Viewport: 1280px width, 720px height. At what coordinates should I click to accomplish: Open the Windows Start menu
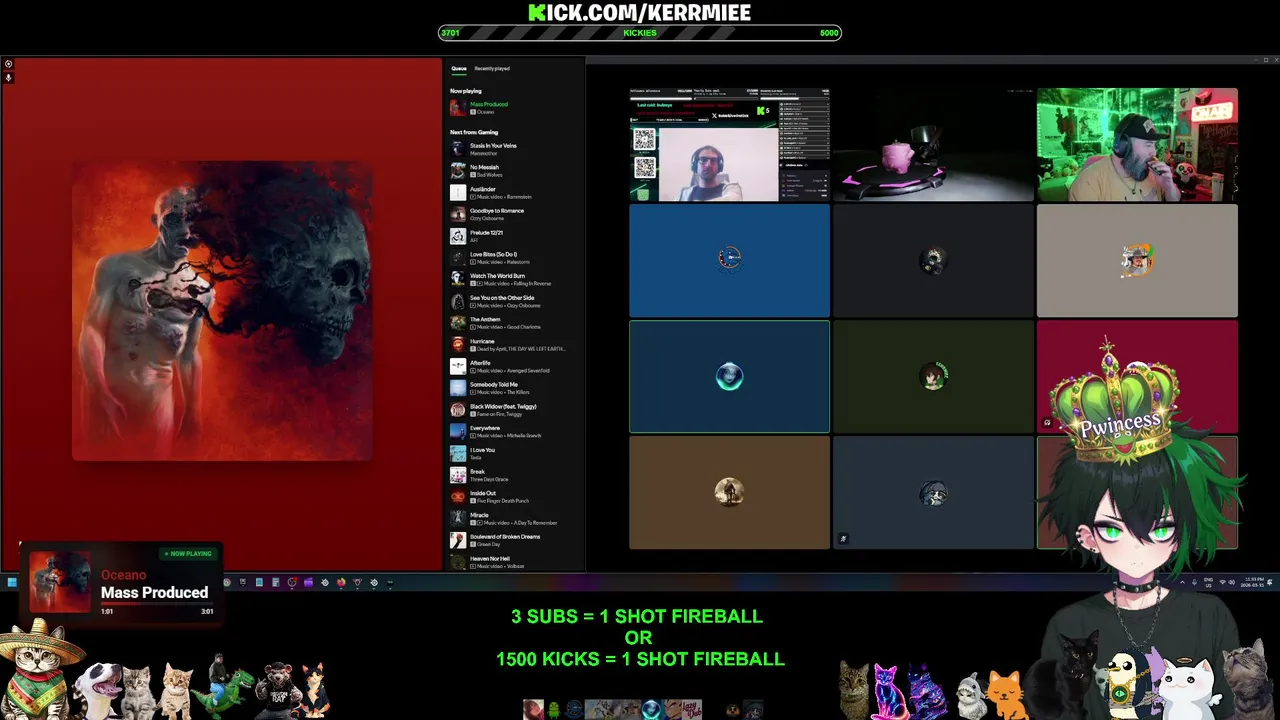click(x=11, y=582)
